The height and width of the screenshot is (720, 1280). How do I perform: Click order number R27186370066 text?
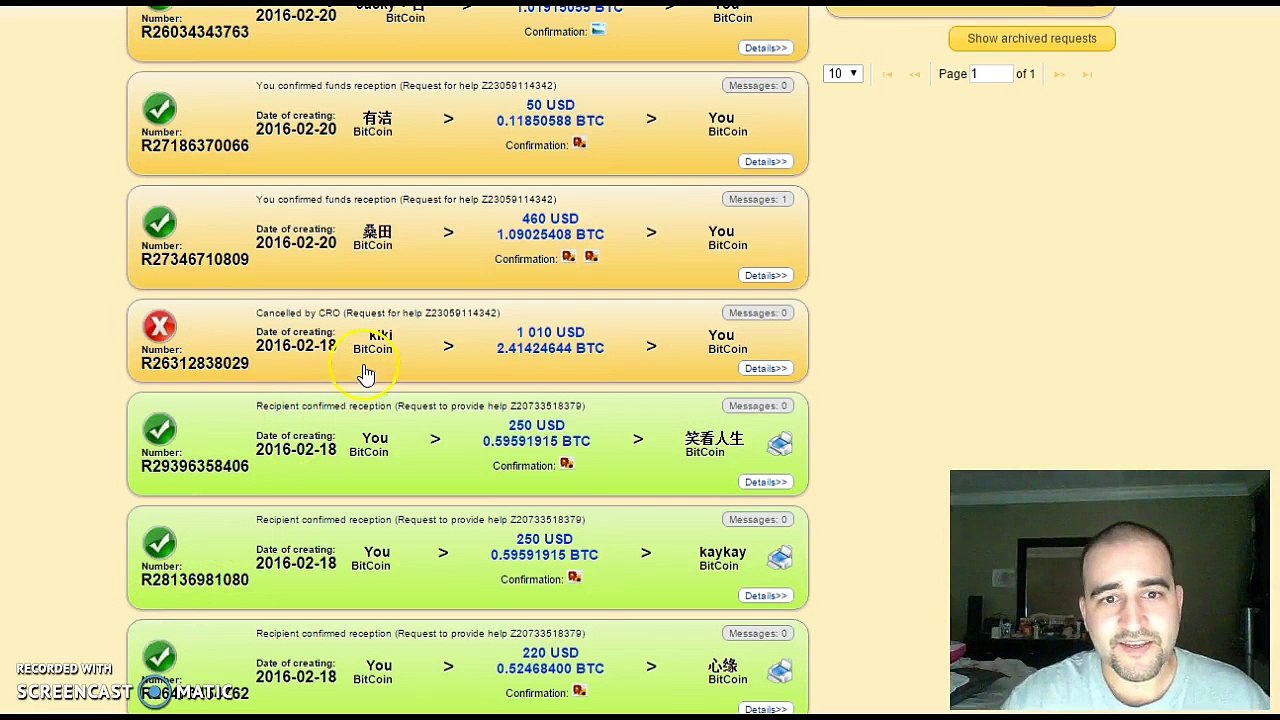195,146
